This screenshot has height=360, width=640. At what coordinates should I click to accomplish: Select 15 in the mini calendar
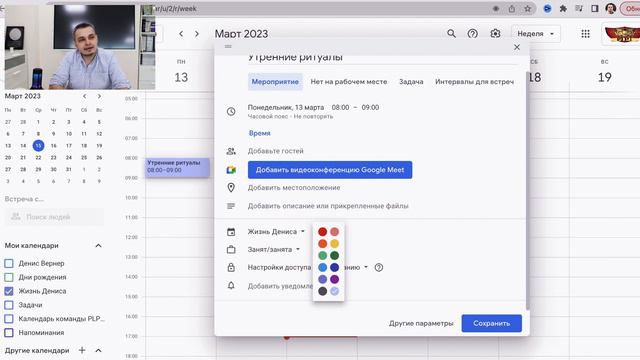click(x=38, y=145)
